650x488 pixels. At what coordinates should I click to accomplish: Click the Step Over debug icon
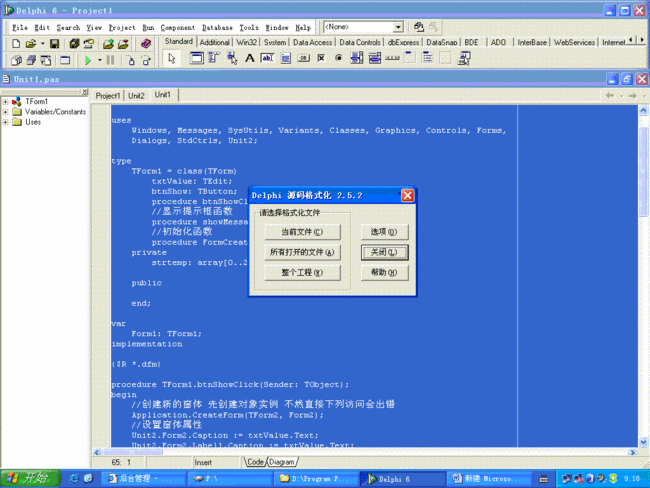146,61
